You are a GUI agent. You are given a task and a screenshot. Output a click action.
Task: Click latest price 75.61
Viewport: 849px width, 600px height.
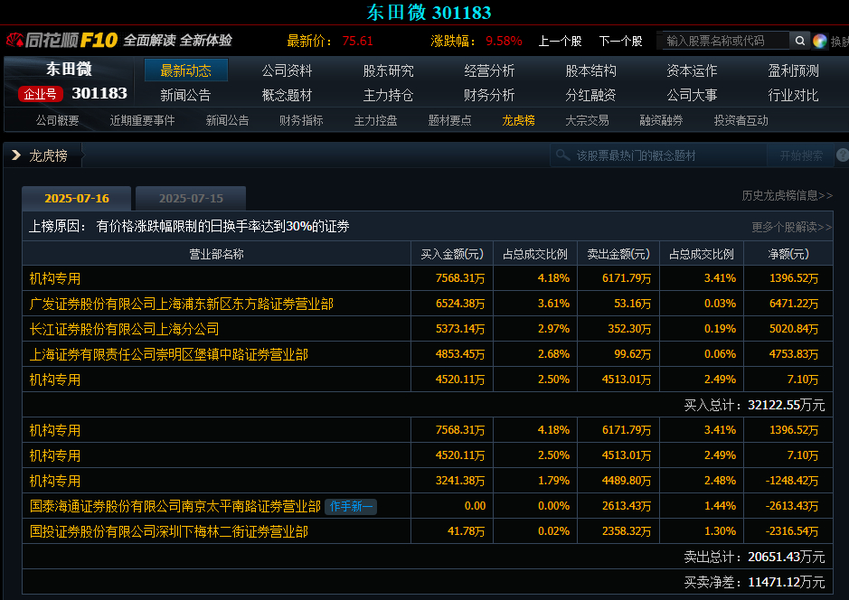357,41
